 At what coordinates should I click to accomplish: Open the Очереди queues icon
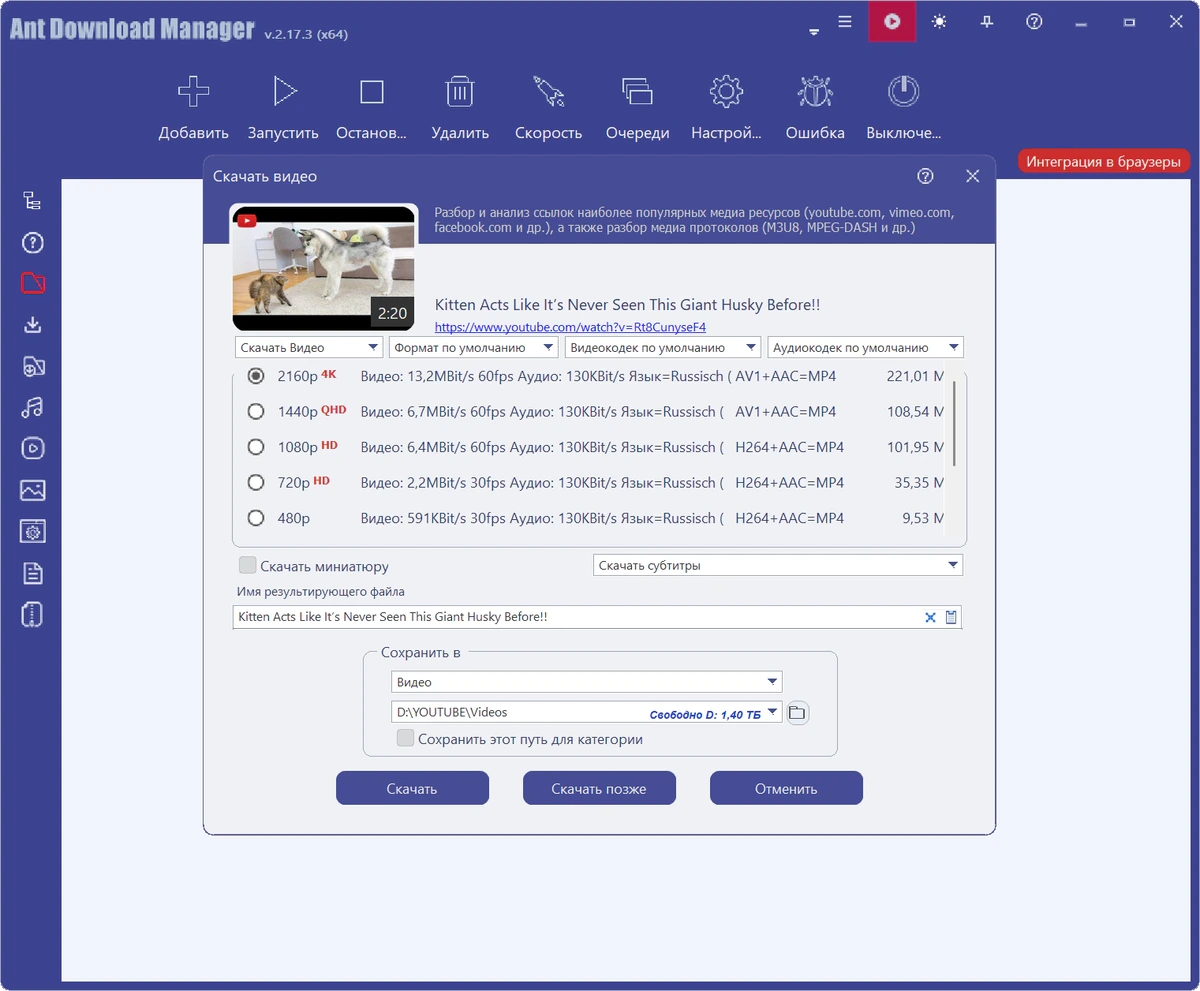pyautogui.click(x=637, y=92)
